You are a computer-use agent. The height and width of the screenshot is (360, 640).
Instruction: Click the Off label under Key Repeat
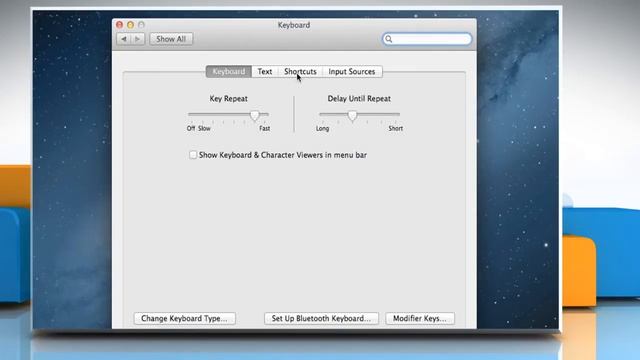click(x=191, y=129)
